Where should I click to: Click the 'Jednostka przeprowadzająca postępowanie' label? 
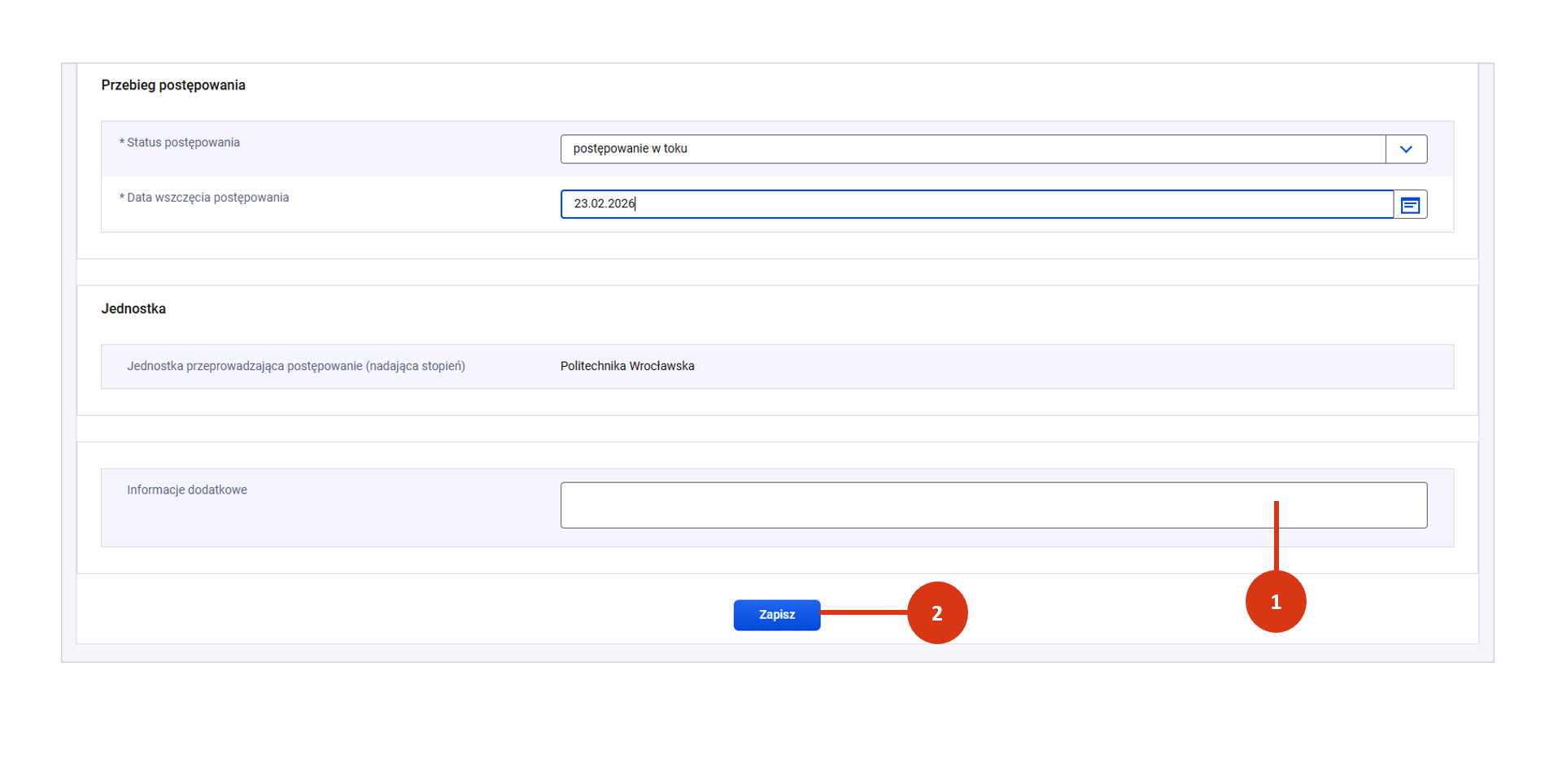[x=295, y=367]
